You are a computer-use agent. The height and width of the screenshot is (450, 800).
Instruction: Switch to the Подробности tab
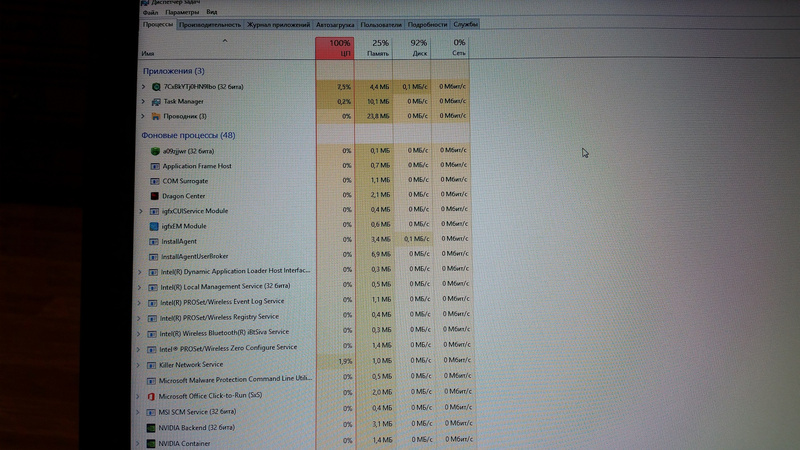(x=427, y=24)
